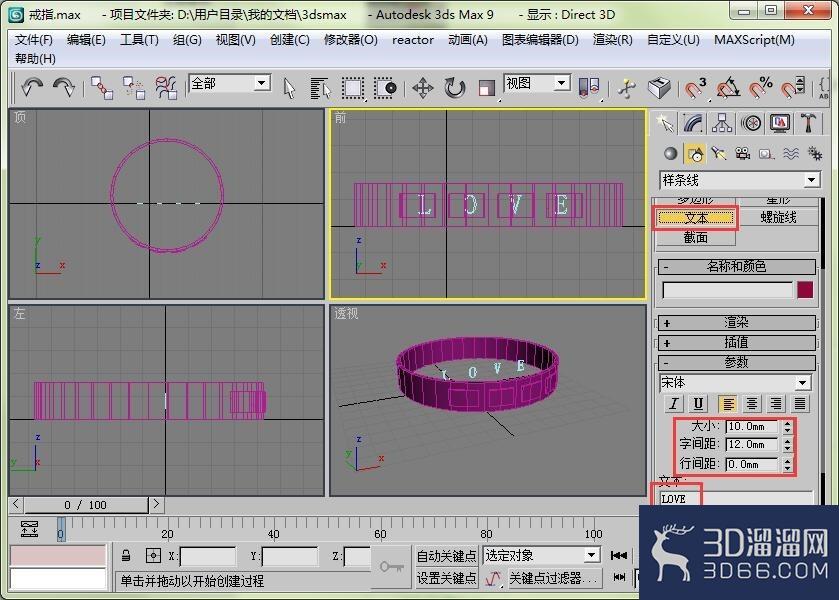The width and height of the screenshot is (839, 600).
Task: Open the Display command panel tab
Action: pyautogui.click(x=780, y=123)
